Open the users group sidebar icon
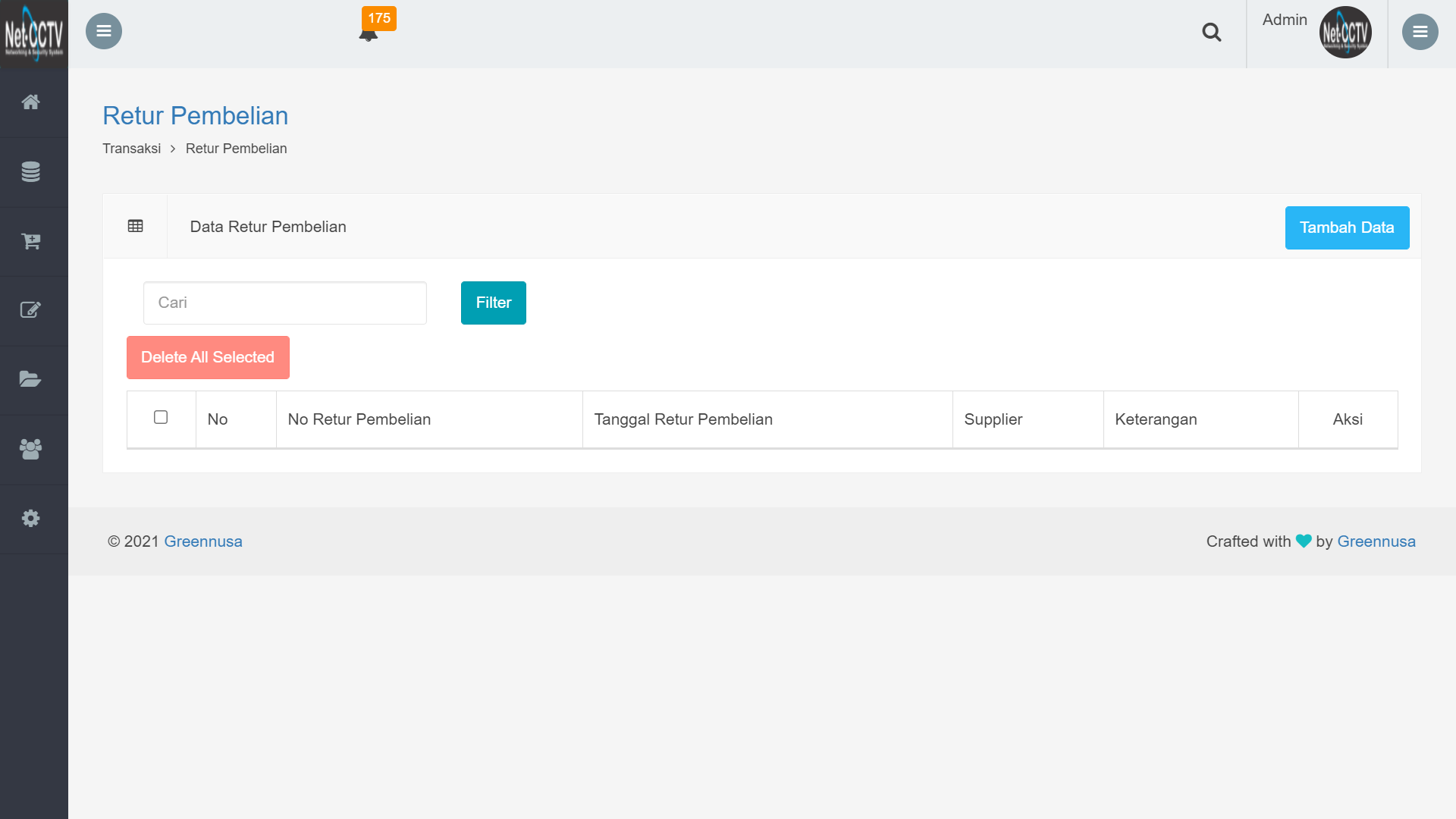This screenshot has width=1456, height=819. [30, 449]
